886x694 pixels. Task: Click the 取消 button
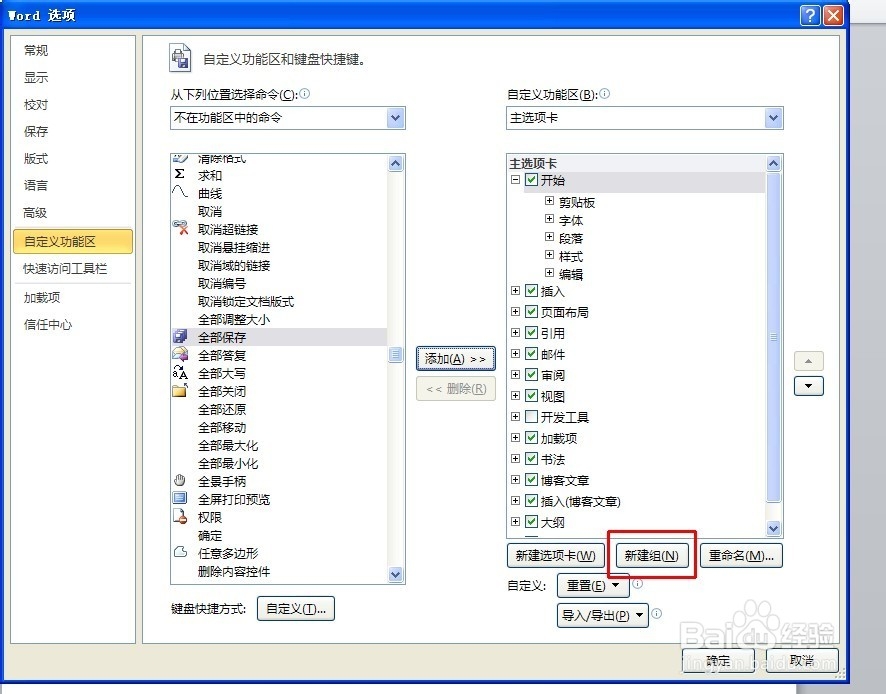point(802,660)
